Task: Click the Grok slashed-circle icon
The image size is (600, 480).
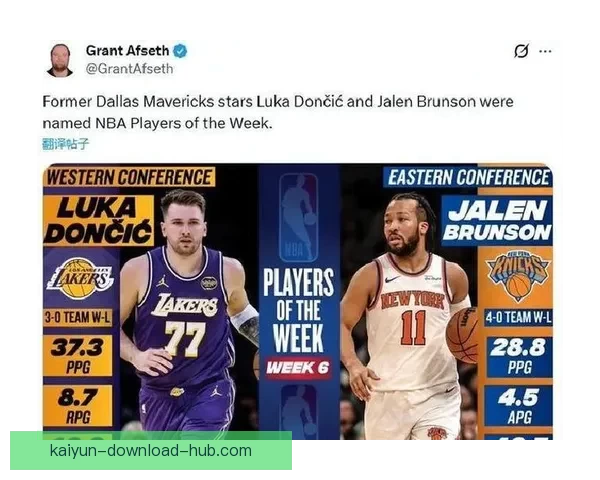Action: pyautogui.click(x=521, y=51)
